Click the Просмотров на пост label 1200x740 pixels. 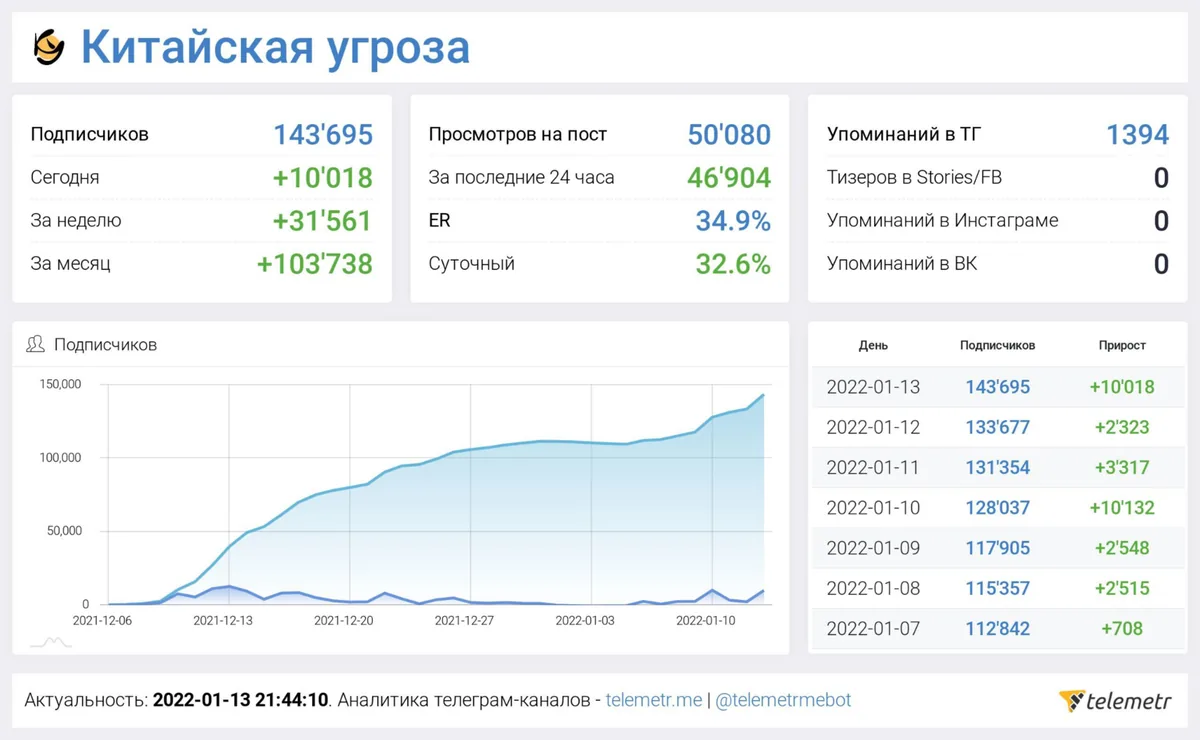click(x=518, y=134)
